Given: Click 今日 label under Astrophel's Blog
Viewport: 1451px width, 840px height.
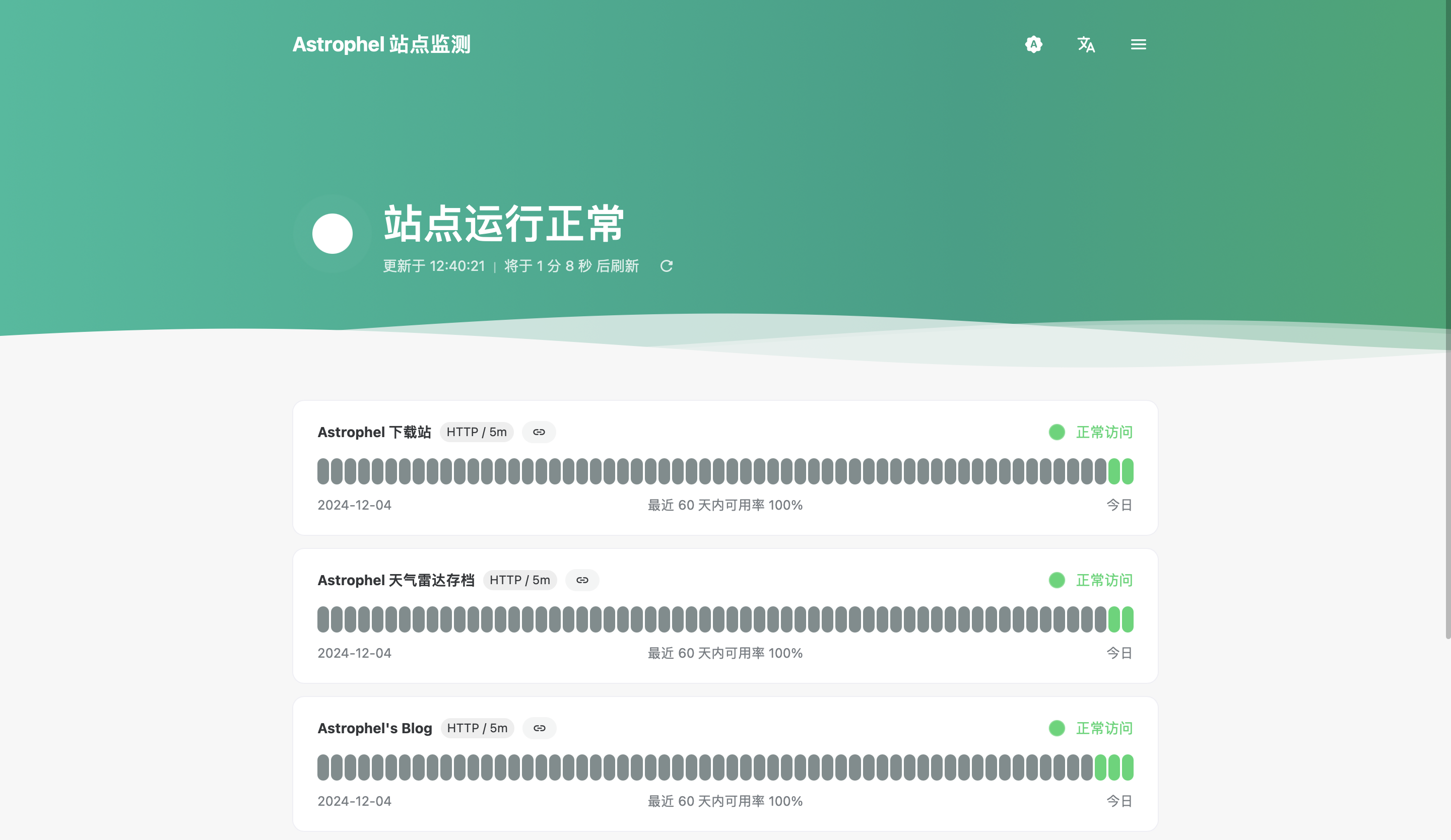Looking at the screenshot, I should coord(1119,801).
